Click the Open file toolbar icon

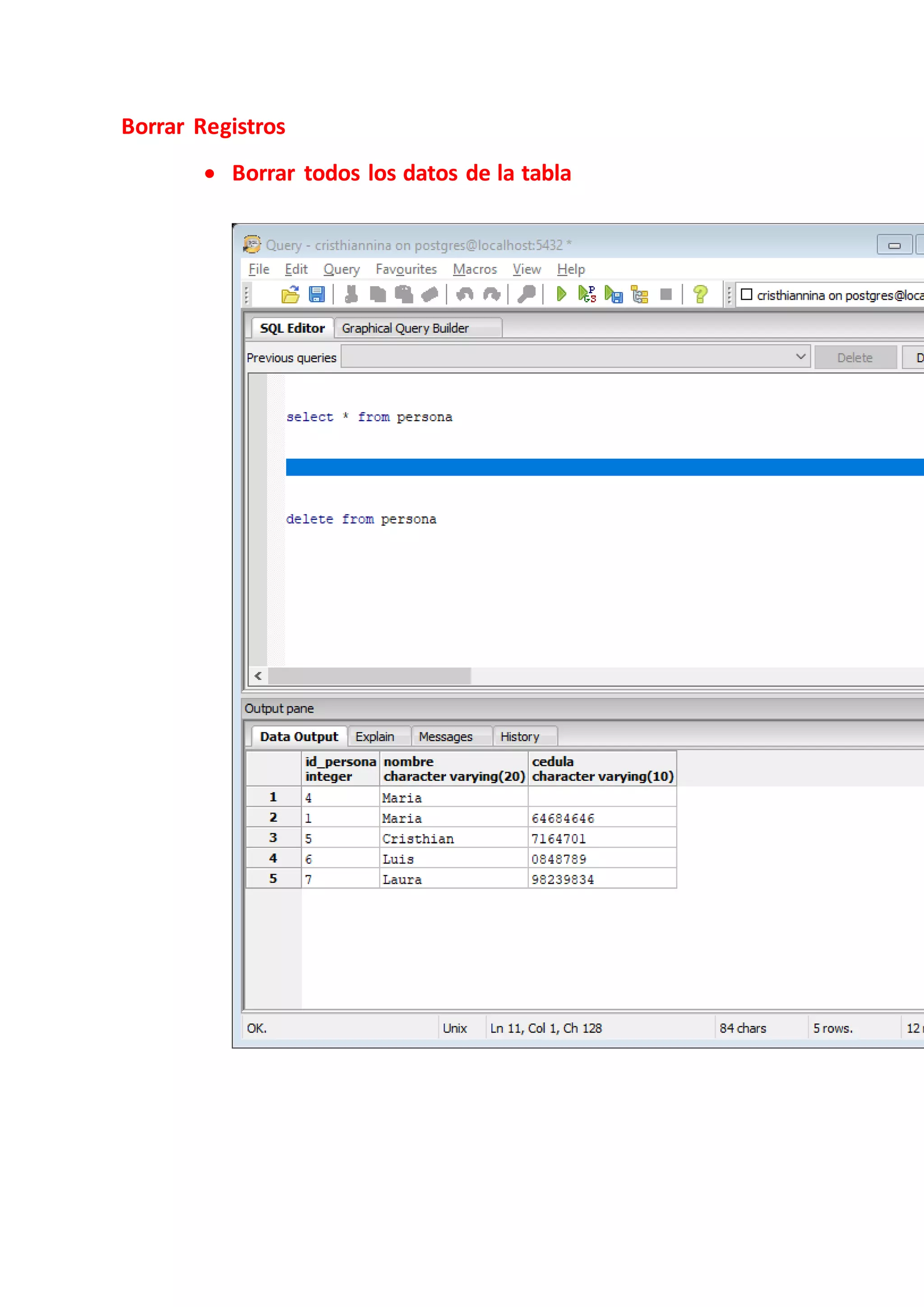point(290,294)
